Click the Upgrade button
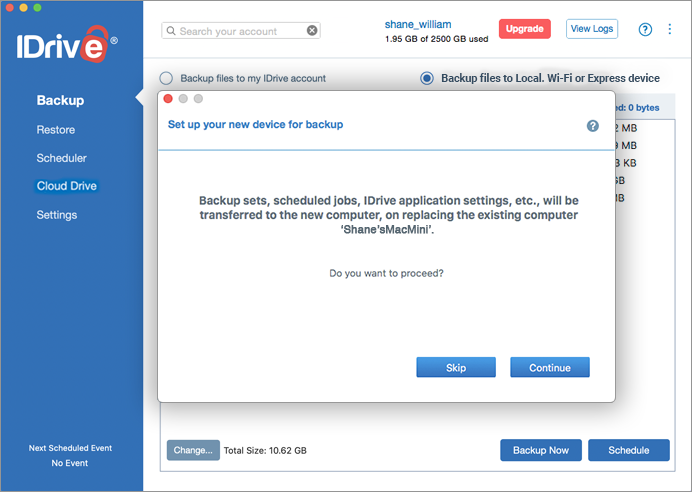 click(525, 29)
